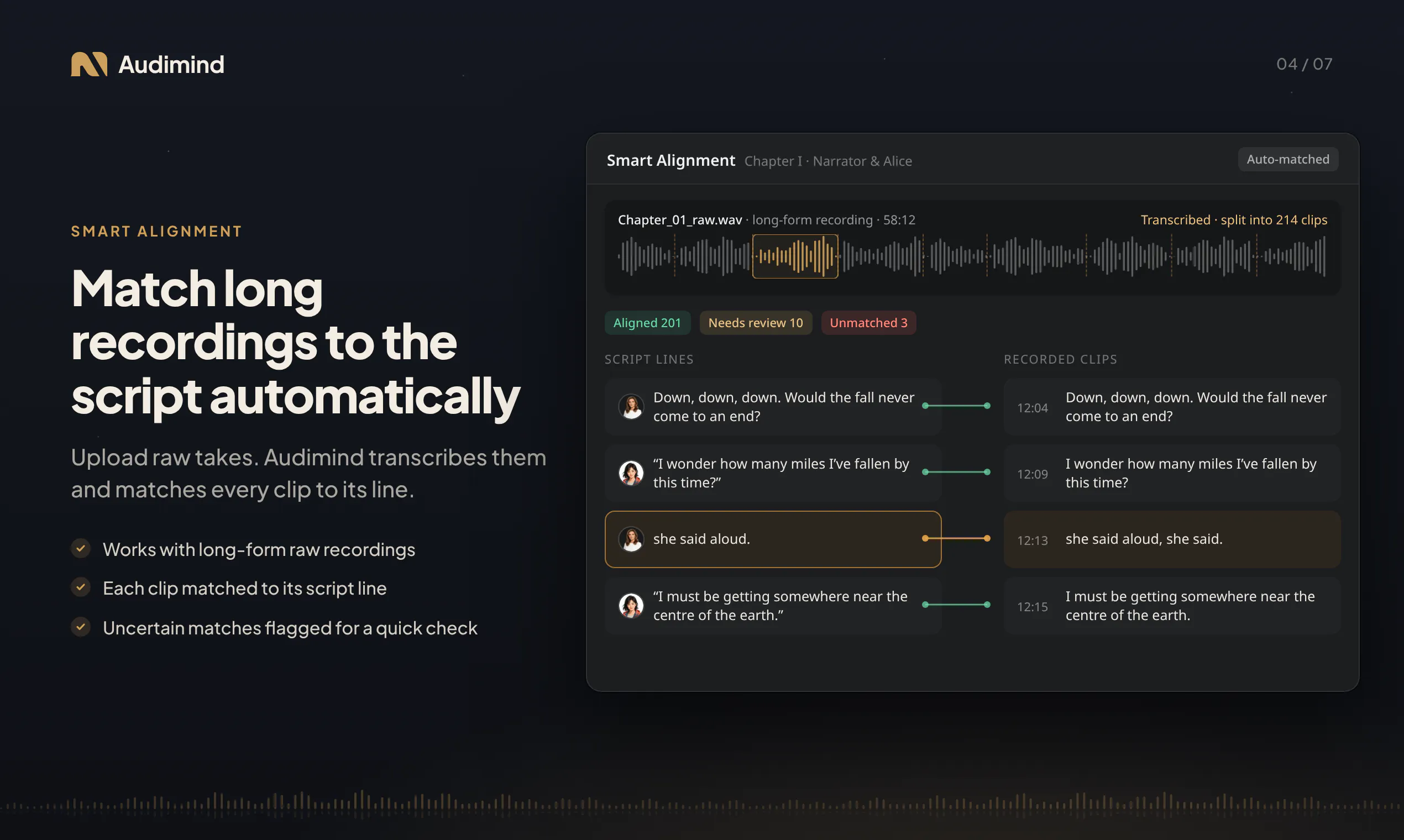Click "Chapter I · Narrator & Alice" subtitle
The width and height of the screenshot is (1404, 840).
(827, 161)
